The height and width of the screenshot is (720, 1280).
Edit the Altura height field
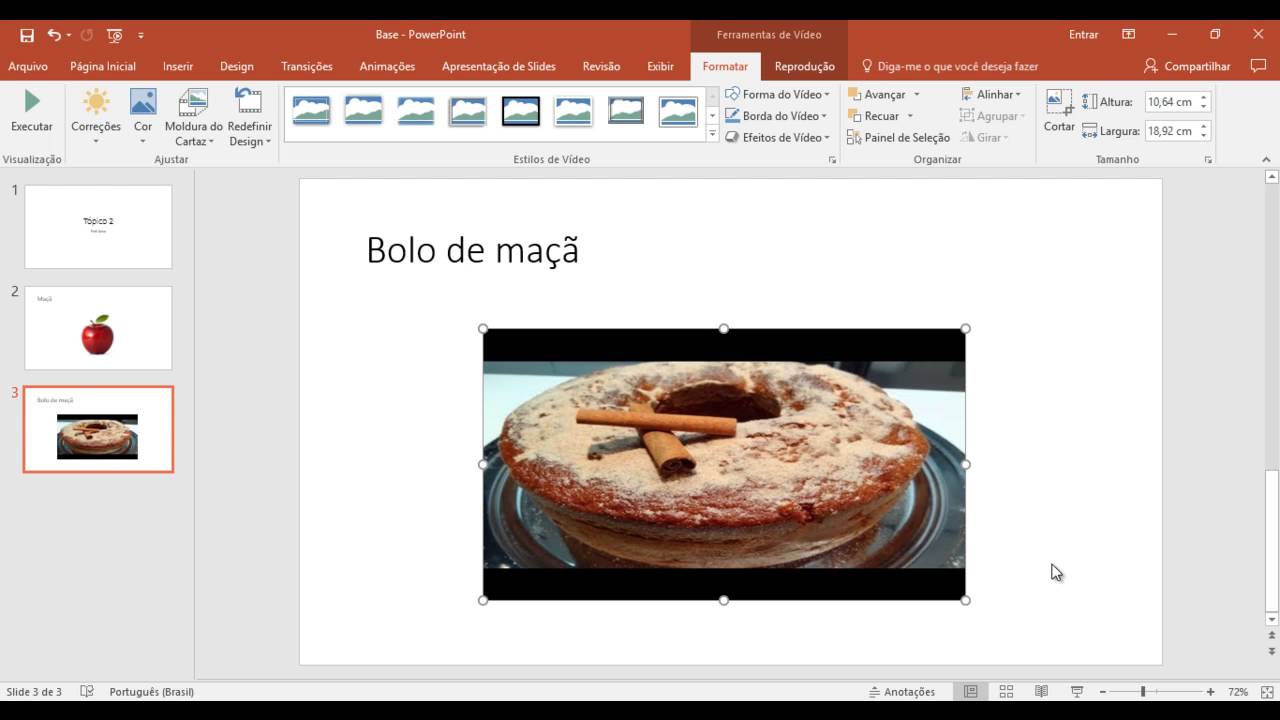pyautogui.click(x=1170, y=102)
